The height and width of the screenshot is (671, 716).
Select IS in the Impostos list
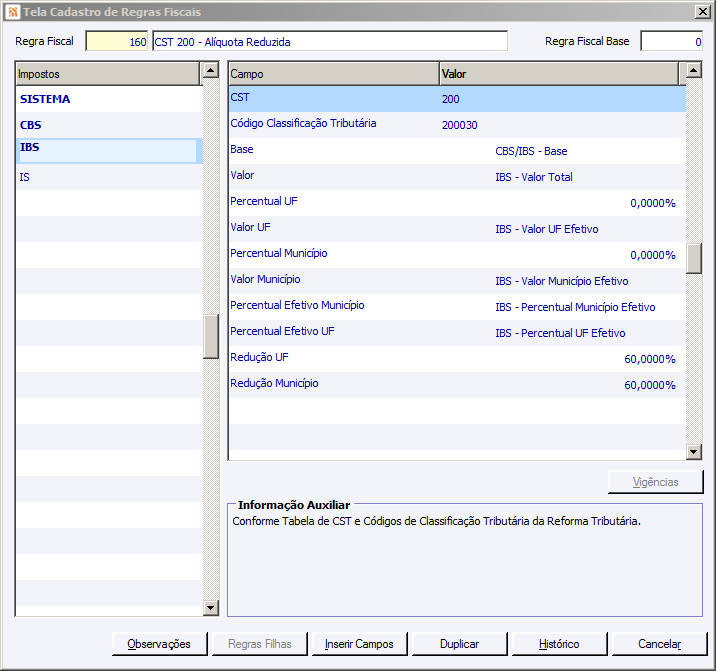(109, 177)
